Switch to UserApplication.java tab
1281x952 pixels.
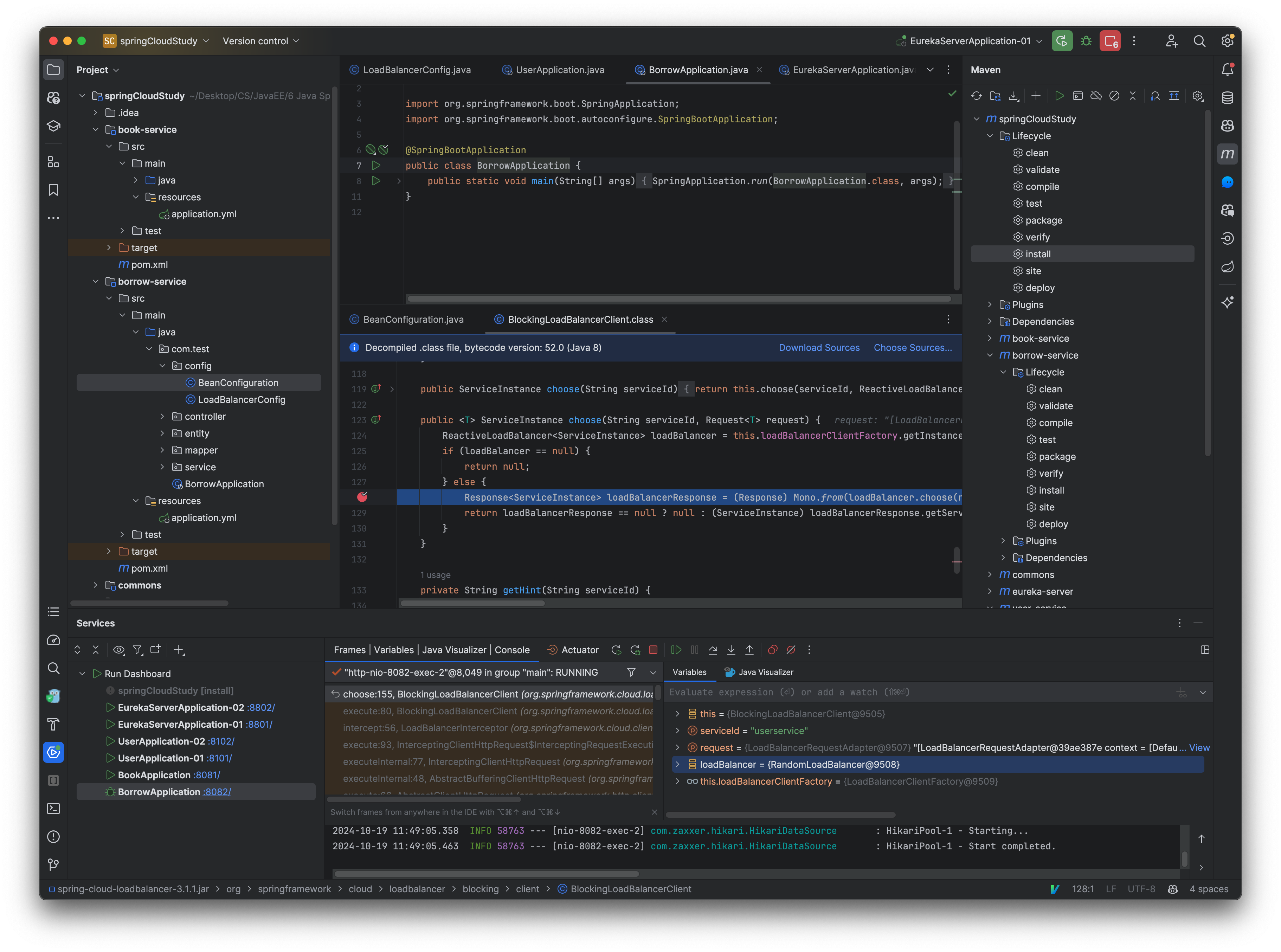[x=553, y=70]
